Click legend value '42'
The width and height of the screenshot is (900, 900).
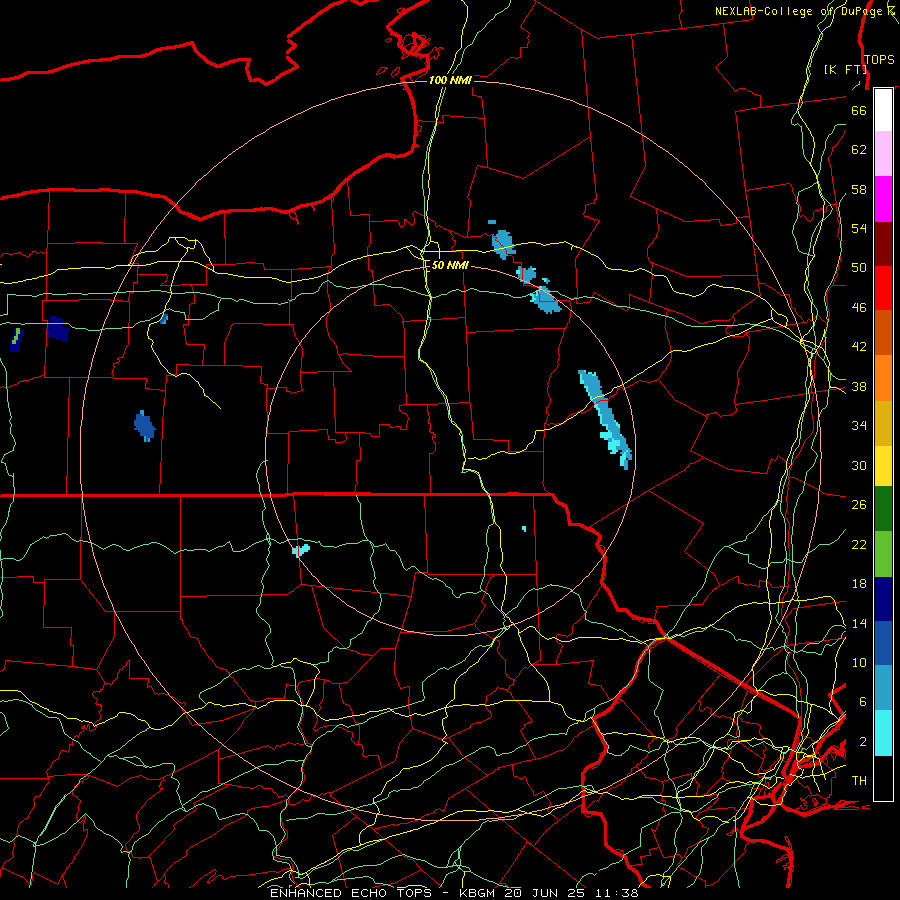tap(859, 347)
